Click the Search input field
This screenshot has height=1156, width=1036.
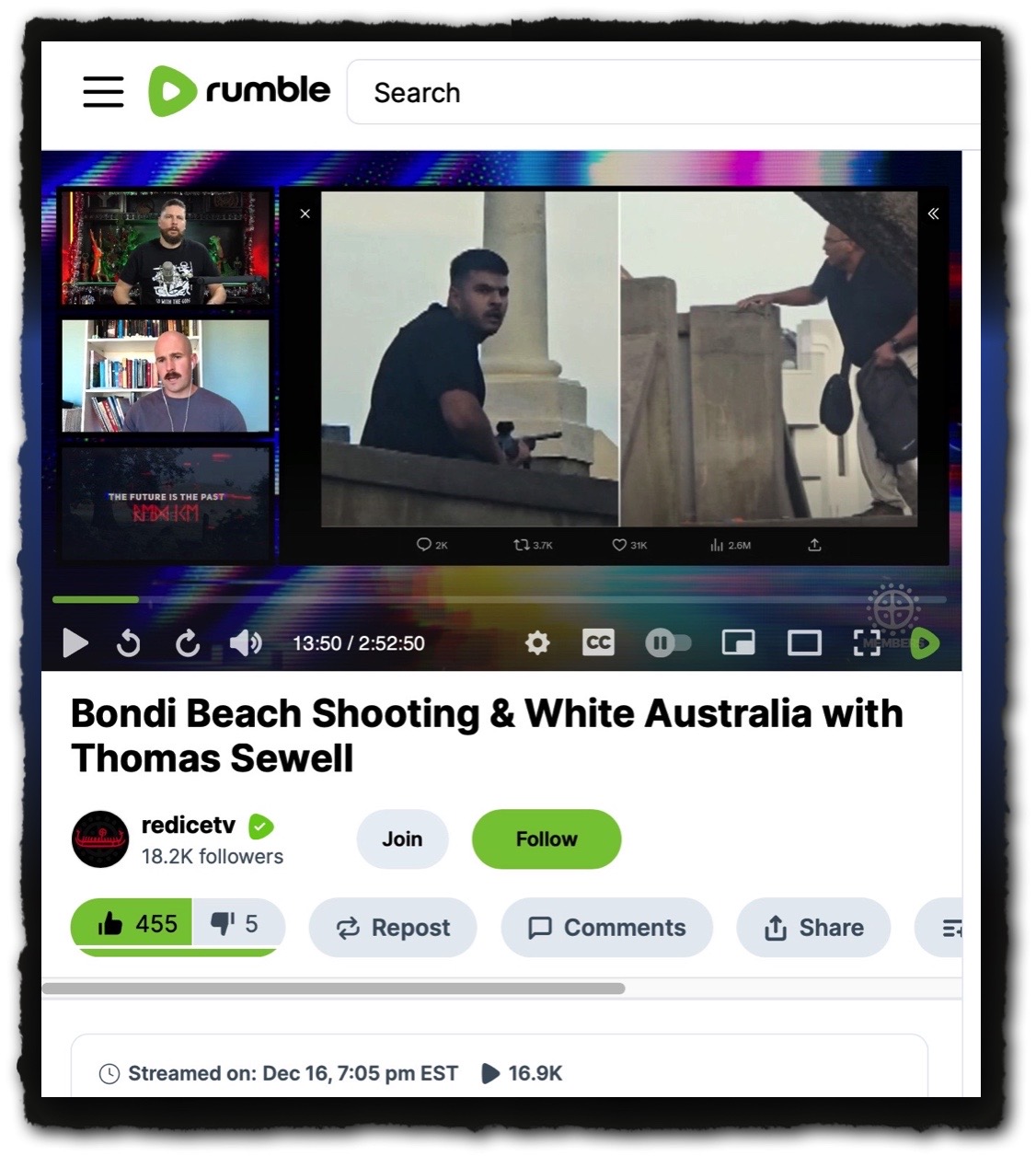[662, 93]
